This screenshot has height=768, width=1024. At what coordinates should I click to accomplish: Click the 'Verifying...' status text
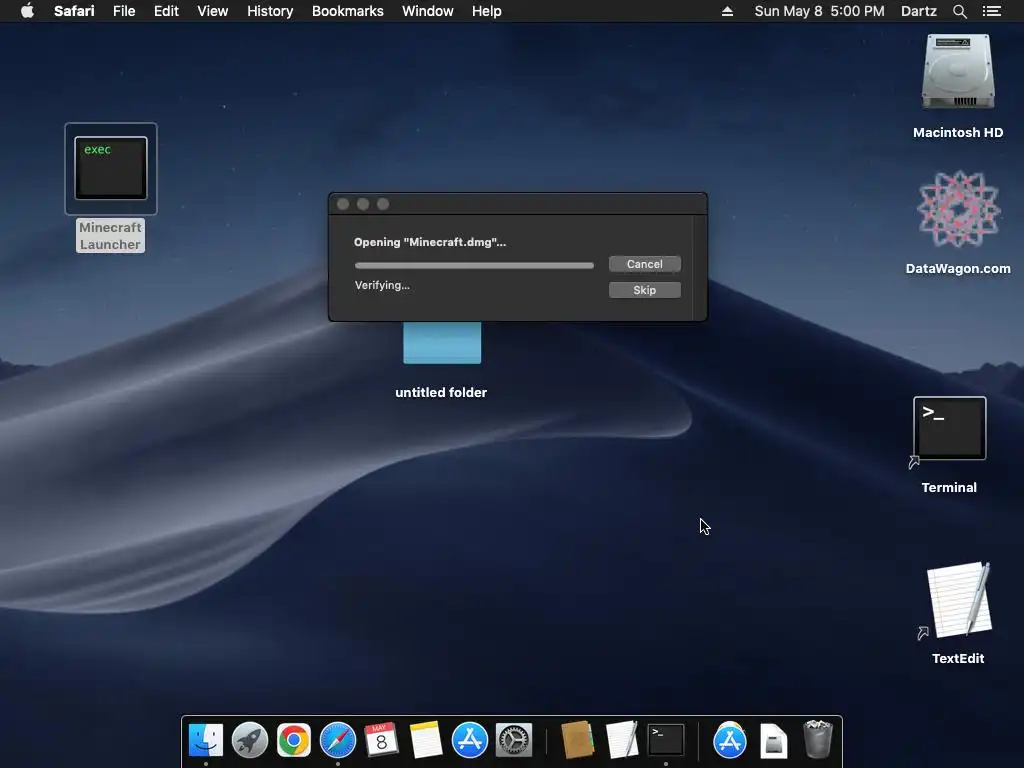click(382, 285)
